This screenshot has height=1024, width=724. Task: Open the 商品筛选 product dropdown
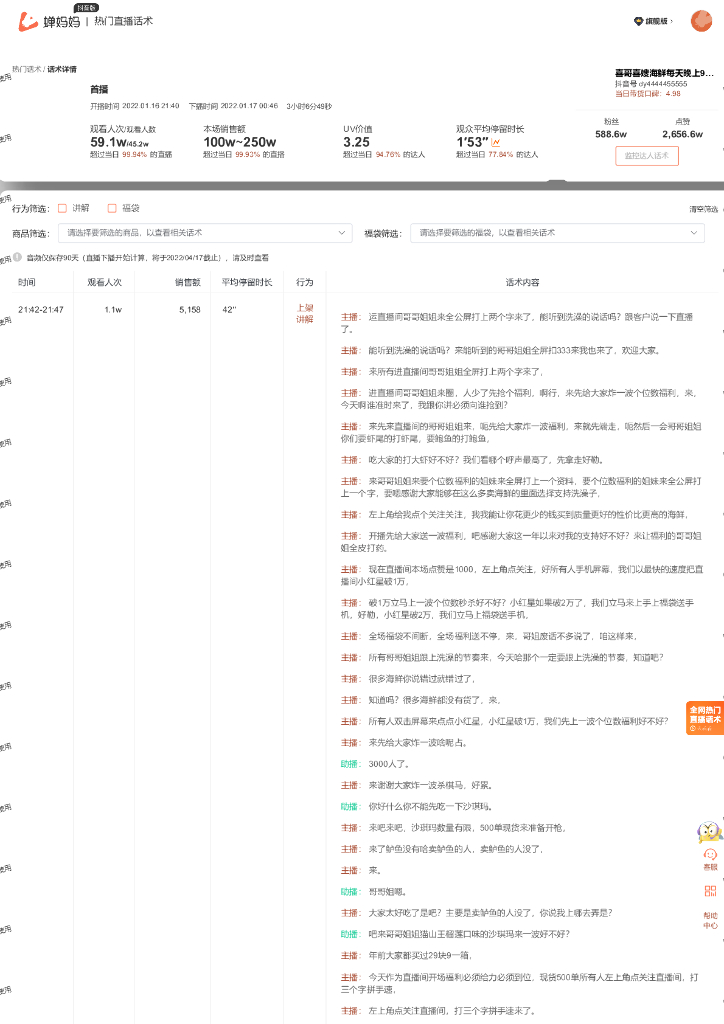coord(205,233)
